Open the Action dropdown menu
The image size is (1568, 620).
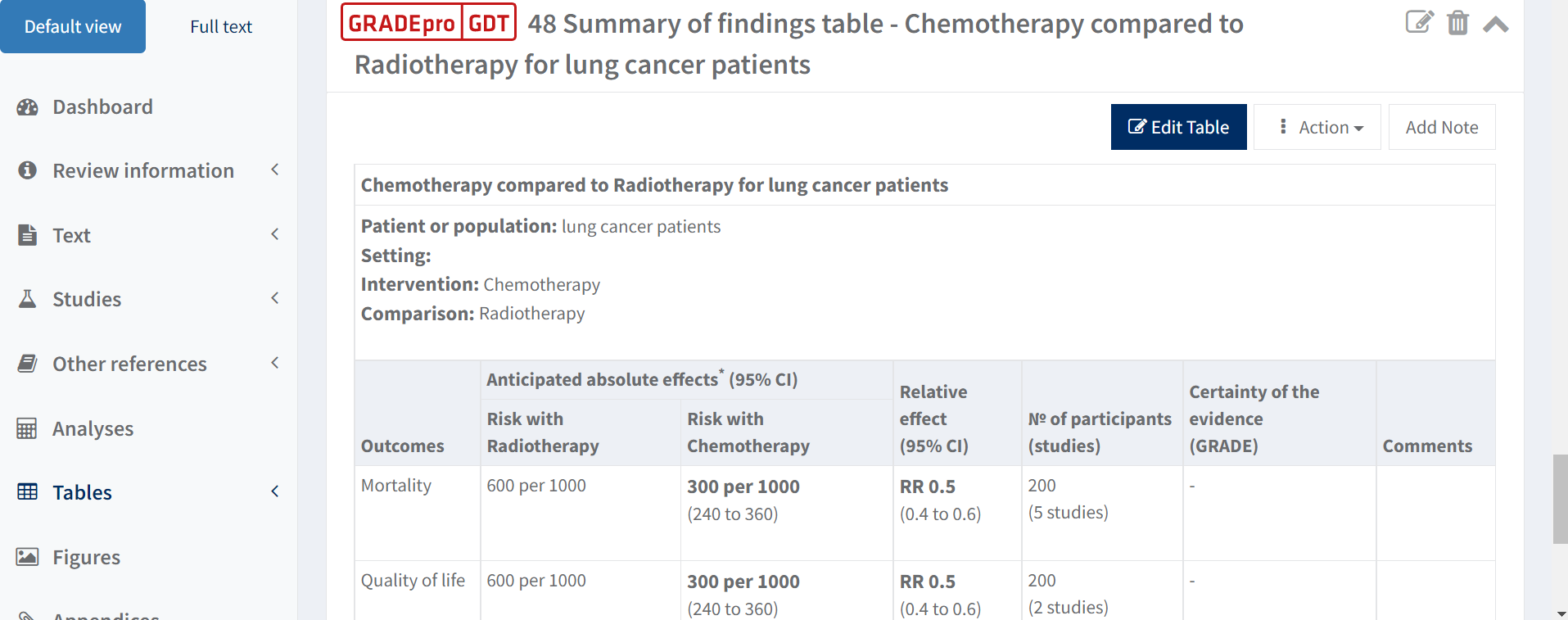click(x=1317, y=127)
